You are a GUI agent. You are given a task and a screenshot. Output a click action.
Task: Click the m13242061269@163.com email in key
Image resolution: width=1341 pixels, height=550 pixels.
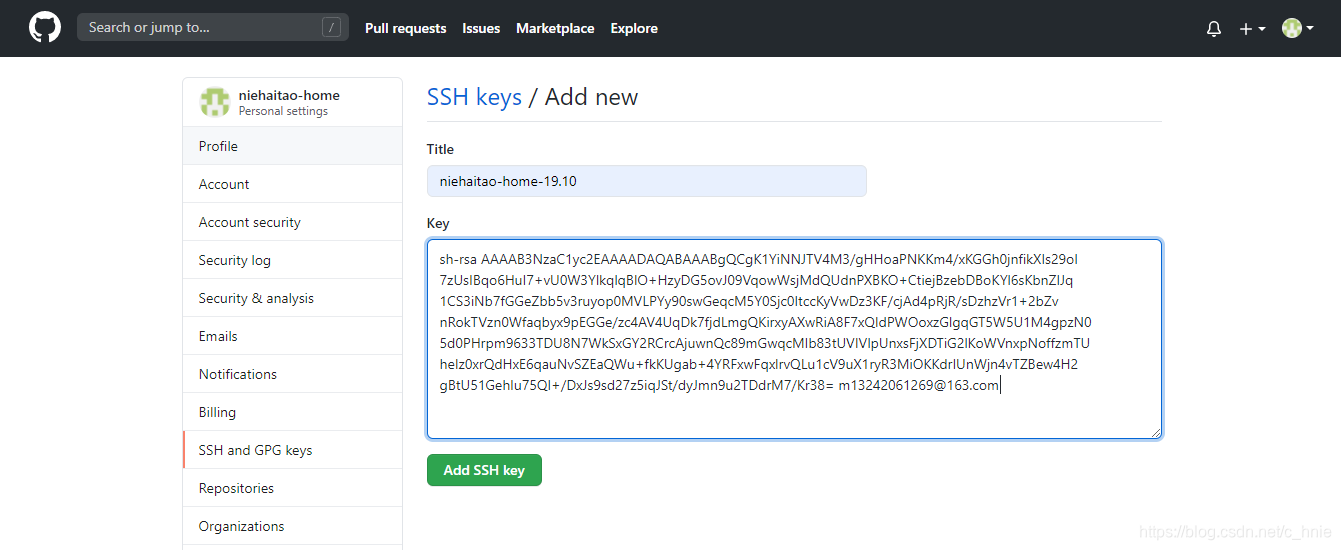click(918, 385)
